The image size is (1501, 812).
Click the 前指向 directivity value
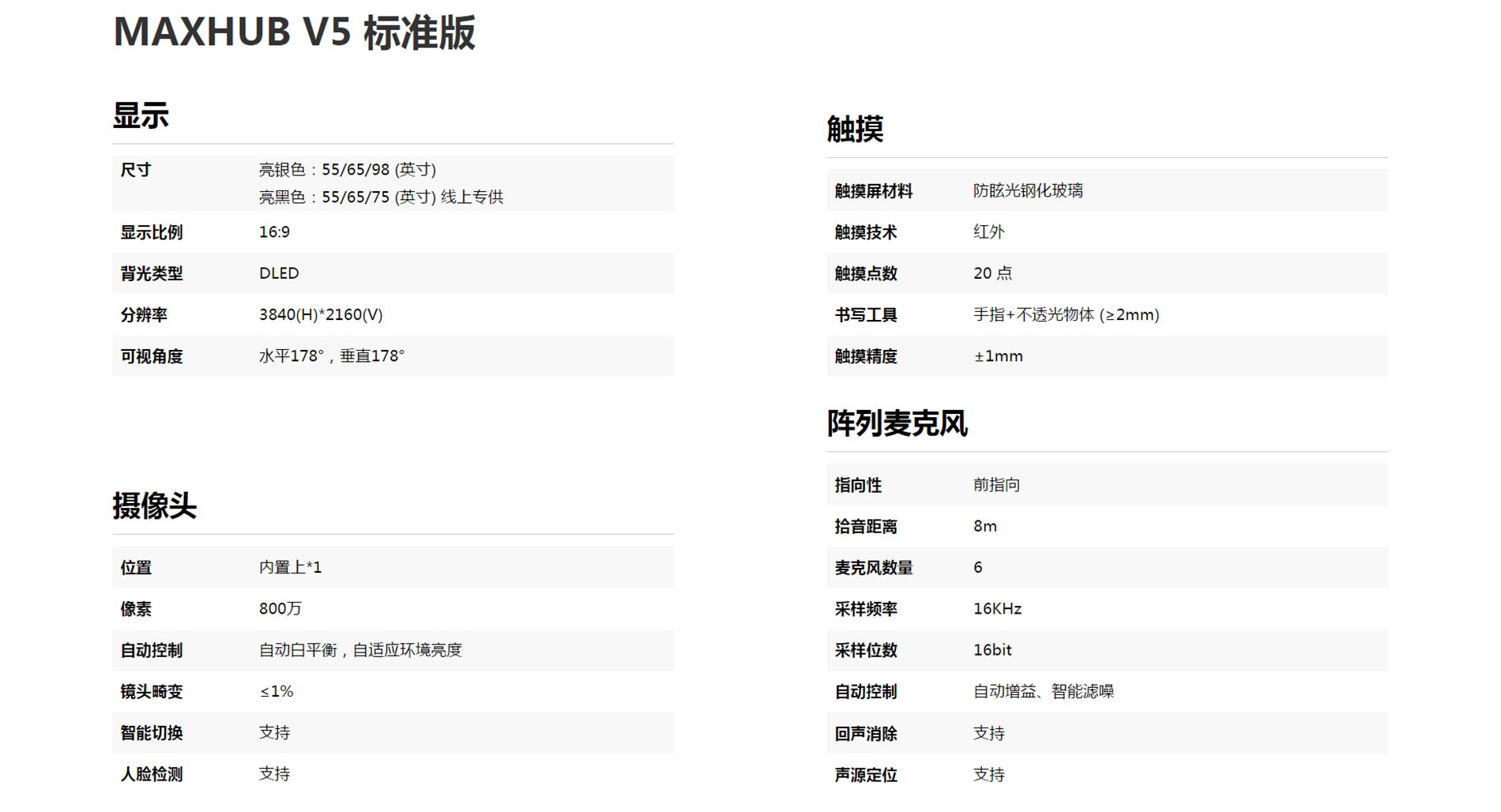(x=997, y=485)
